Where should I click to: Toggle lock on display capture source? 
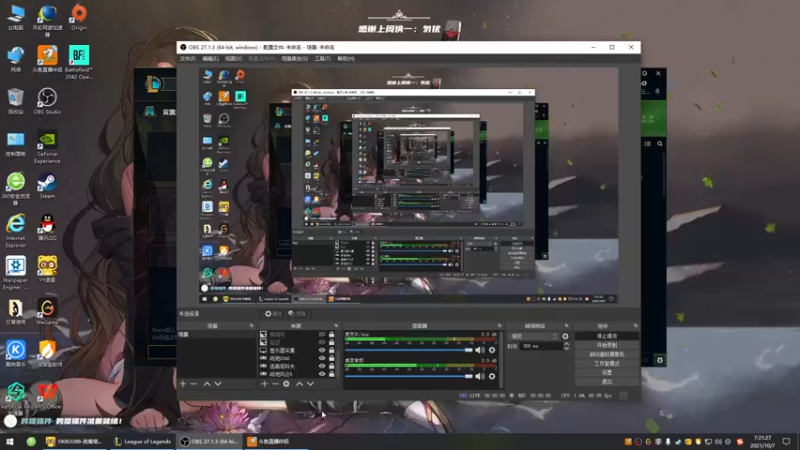[332, 351]
